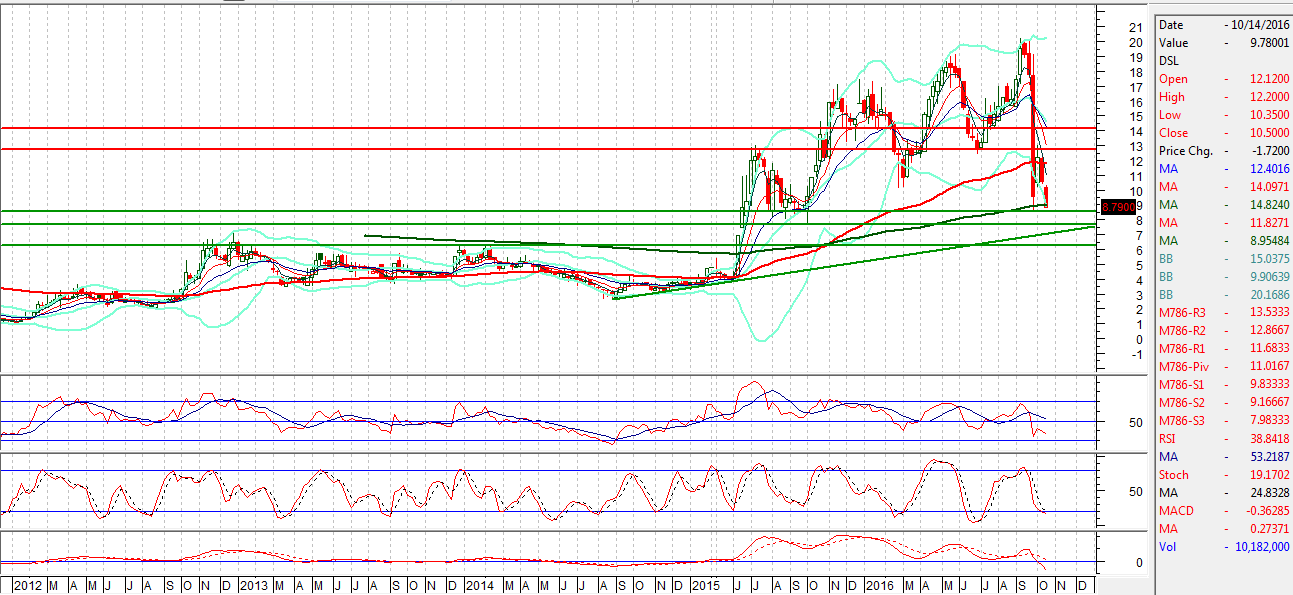Select the Vol value 10,182,000
Viewport: 1293px width, 595px height.
(x=1260, y=547)
